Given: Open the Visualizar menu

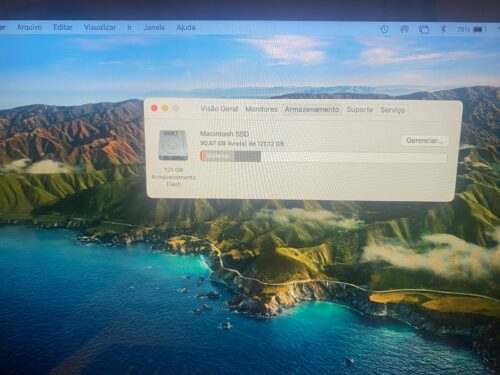Looking at the screenshot, I should (x=100, y=27).
